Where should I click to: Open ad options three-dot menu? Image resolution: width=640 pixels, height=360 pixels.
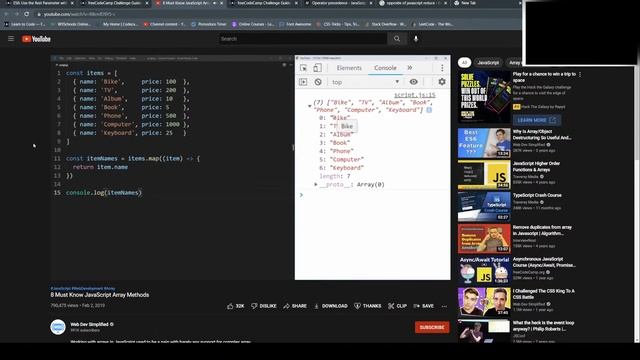coord(580,75)
